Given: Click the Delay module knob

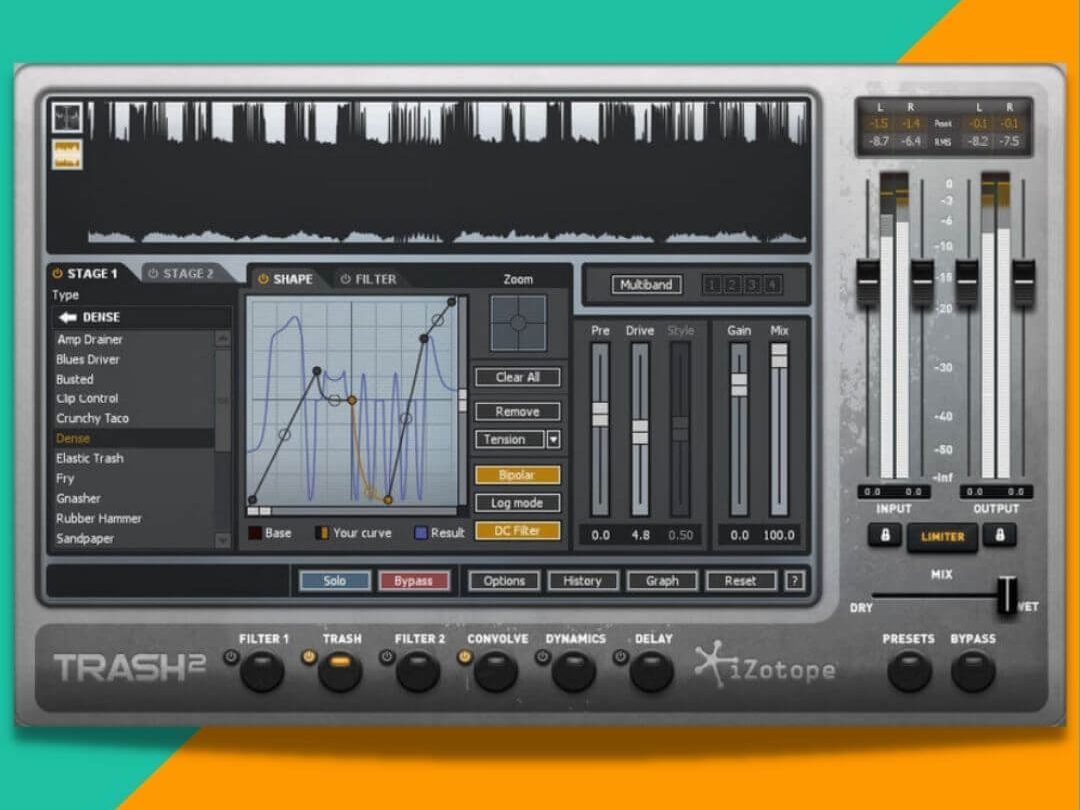Looking at the screenshot, I should (652, 670).
